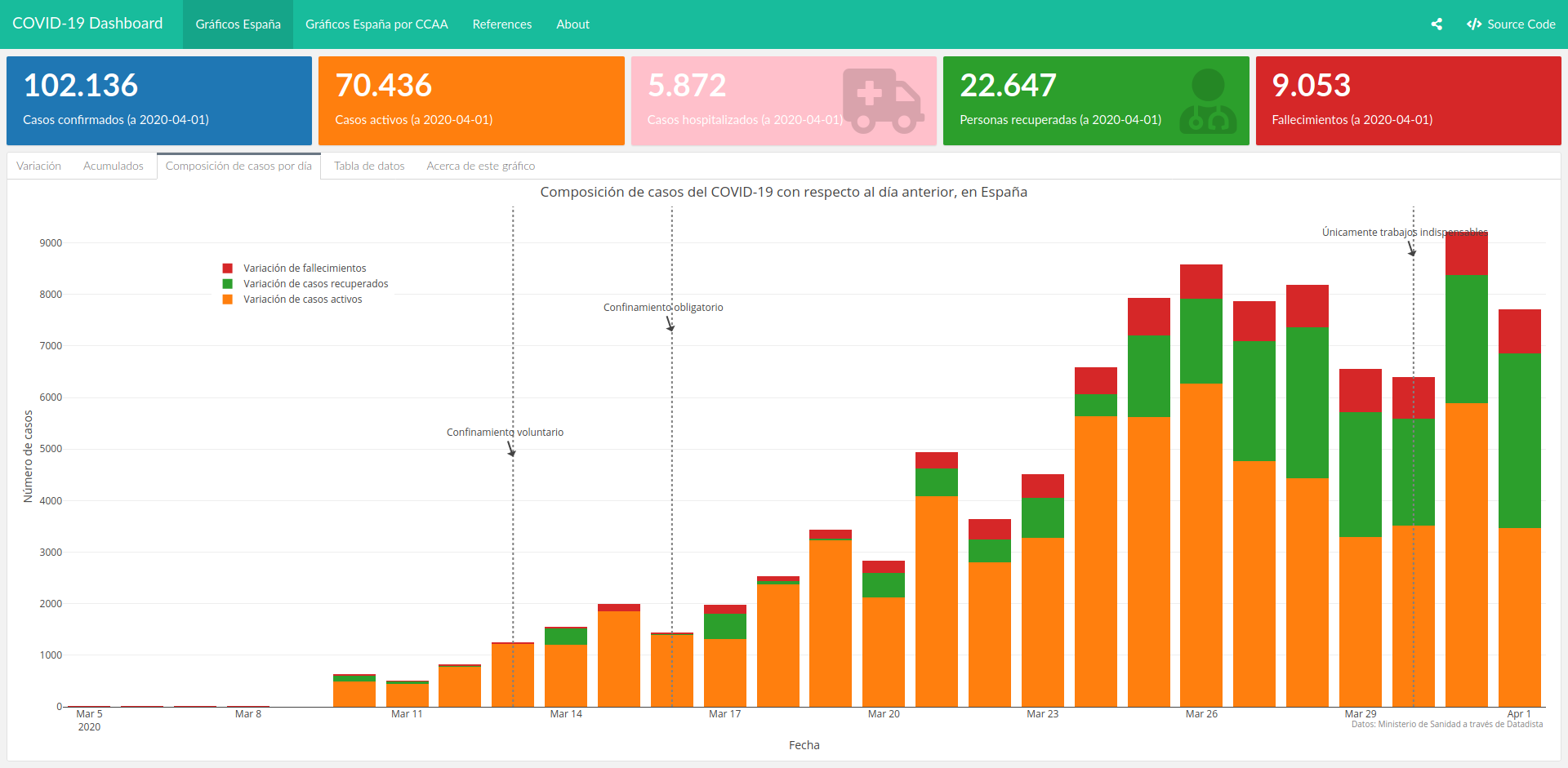Open the References nav item
1568x768 pixels.
pyautogui.click(x=502, y=24)
